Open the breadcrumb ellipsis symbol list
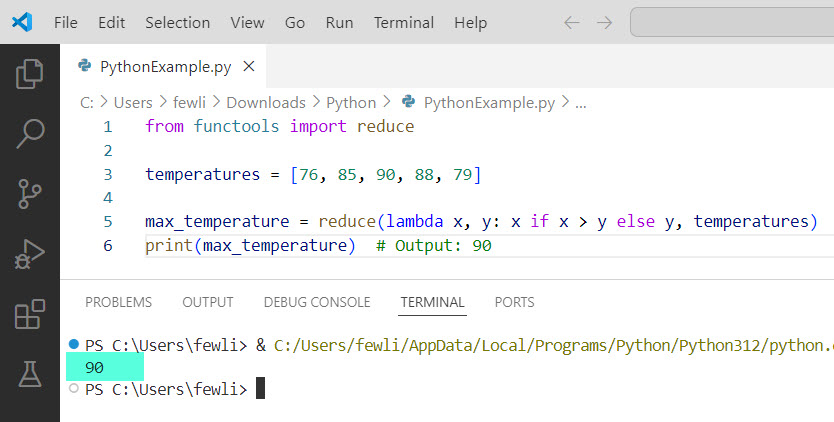The width and height of the screenshot is (834, 422). [x=581, y=103]
